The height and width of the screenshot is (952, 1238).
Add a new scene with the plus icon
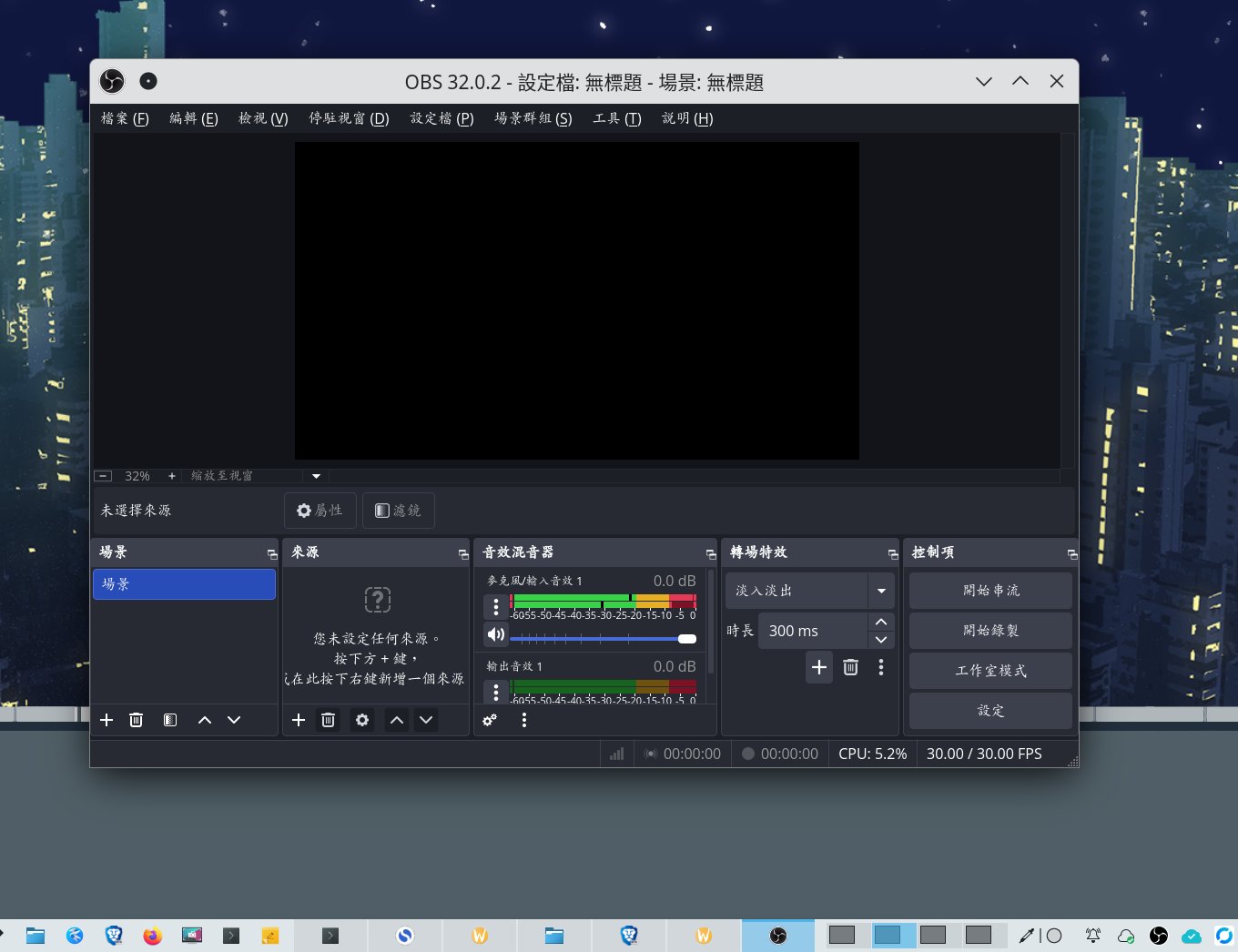[x=107, y=720]
